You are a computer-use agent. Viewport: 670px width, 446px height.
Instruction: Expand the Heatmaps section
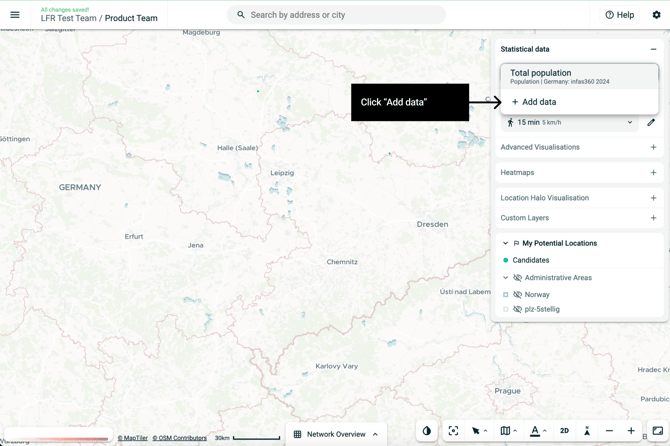pos(653,173)
